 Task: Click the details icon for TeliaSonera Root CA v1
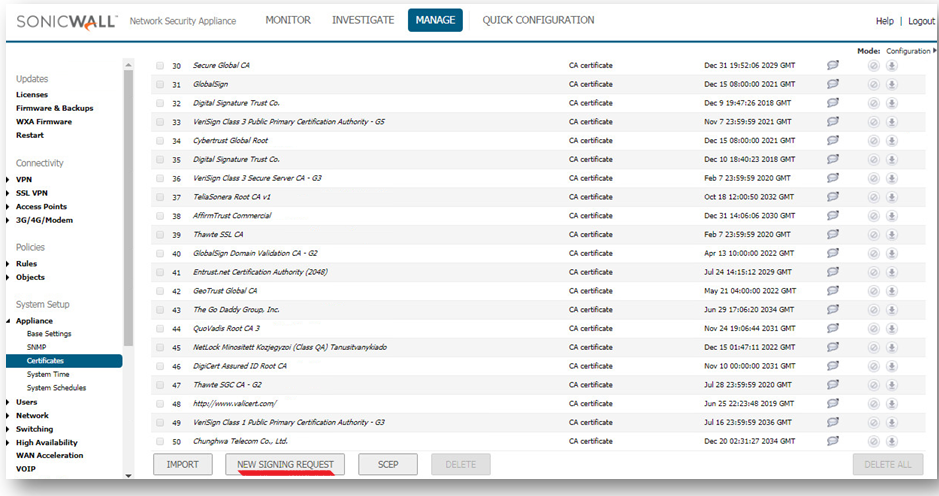pos(832,197)
